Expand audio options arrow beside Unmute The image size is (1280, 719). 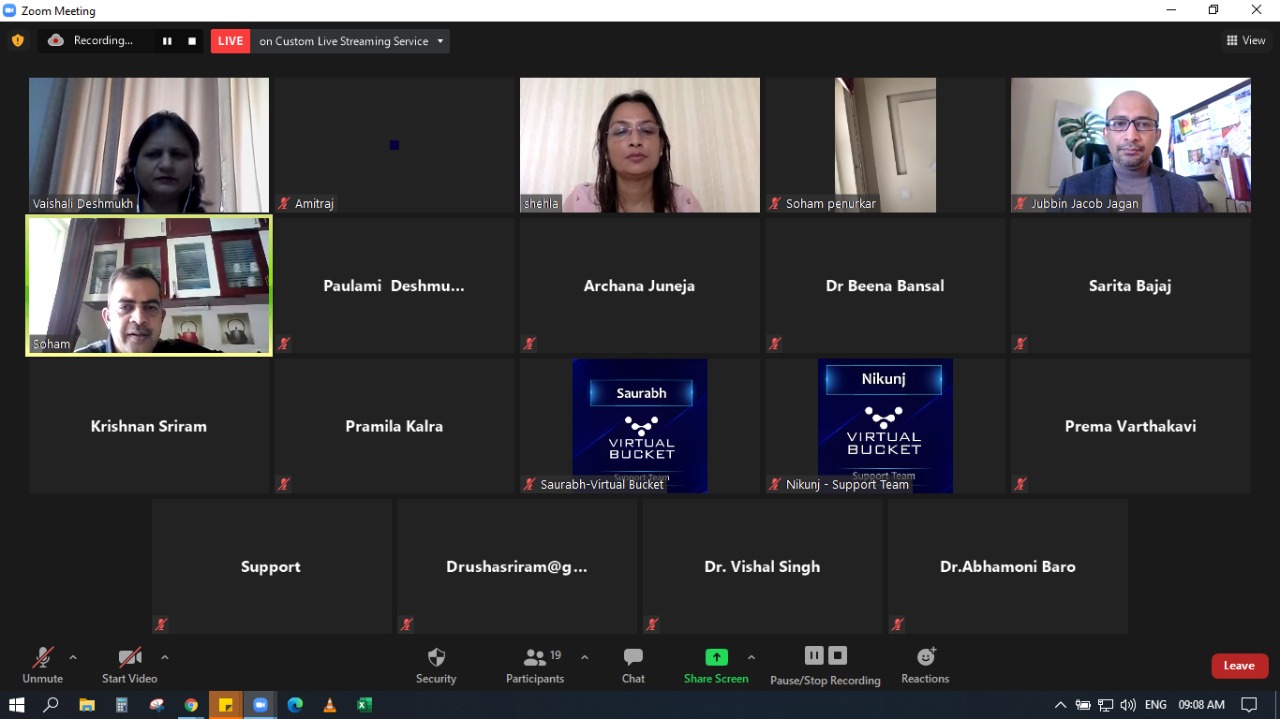pos(73,658)
